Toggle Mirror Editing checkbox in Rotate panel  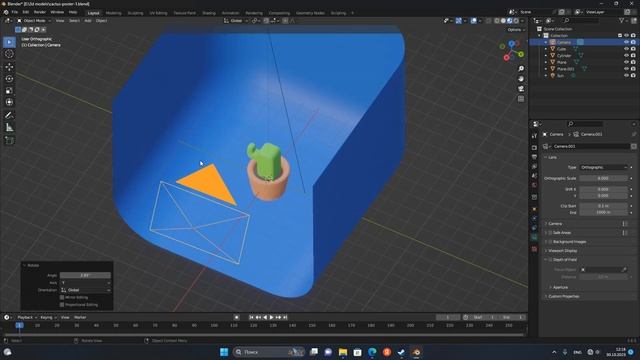[62, 298]
